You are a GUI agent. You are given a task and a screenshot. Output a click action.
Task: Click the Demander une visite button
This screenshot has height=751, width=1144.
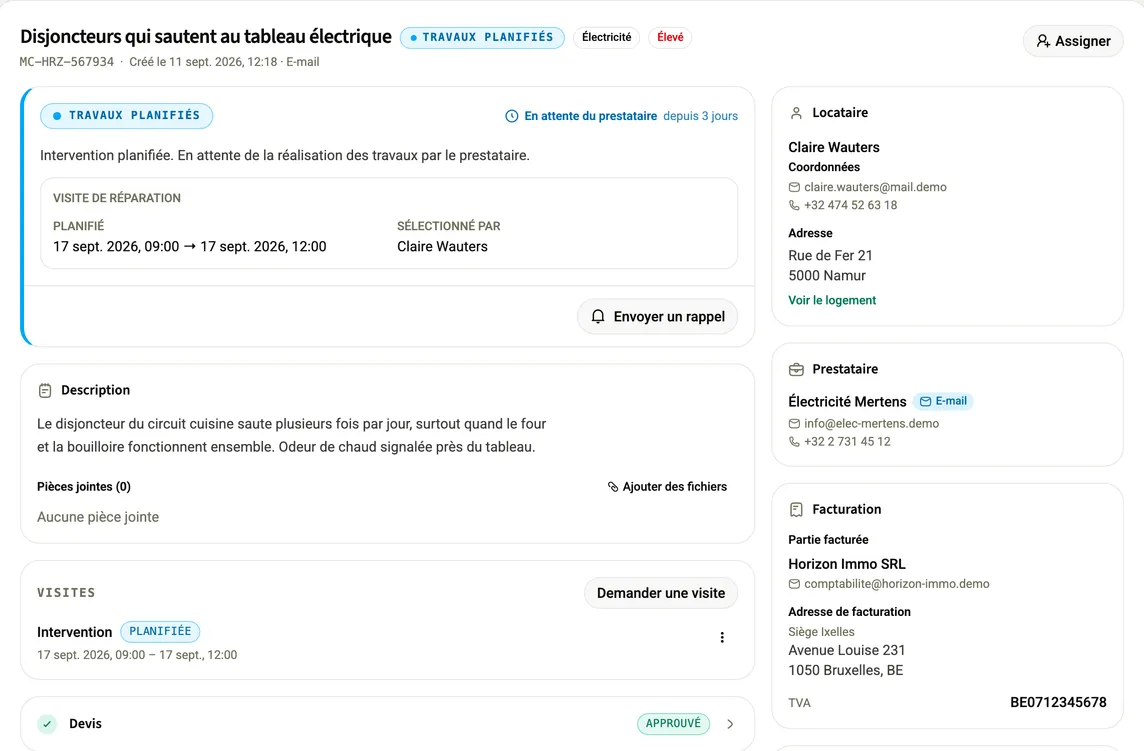tap(660, 593)
